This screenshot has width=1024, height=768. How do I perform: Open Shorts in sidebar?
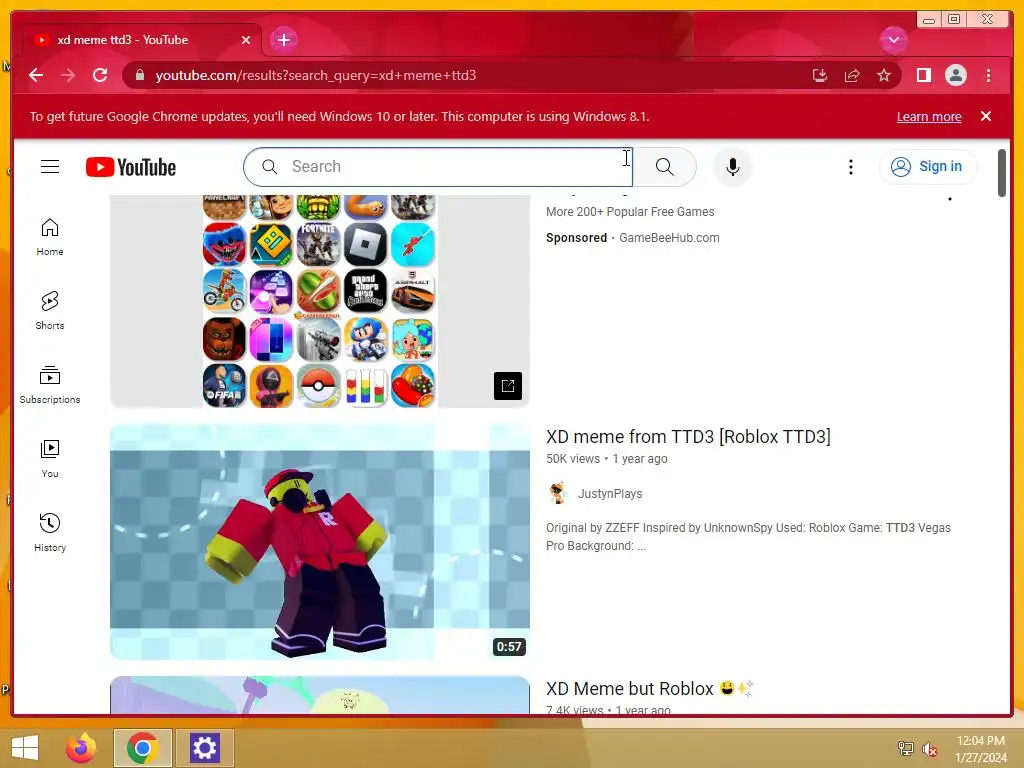(50, 311)
